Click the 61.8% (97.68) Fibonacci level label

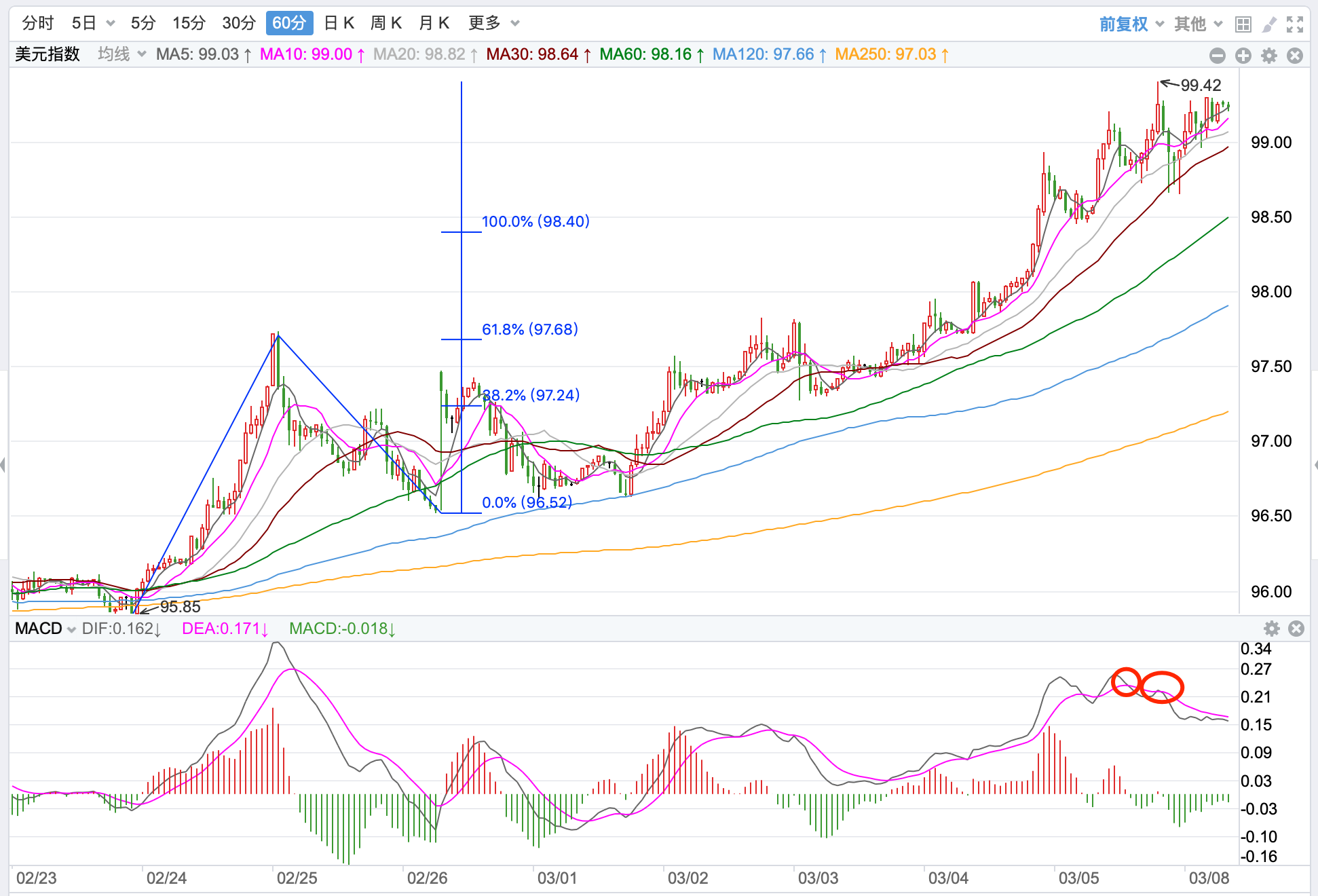(529, 329)
